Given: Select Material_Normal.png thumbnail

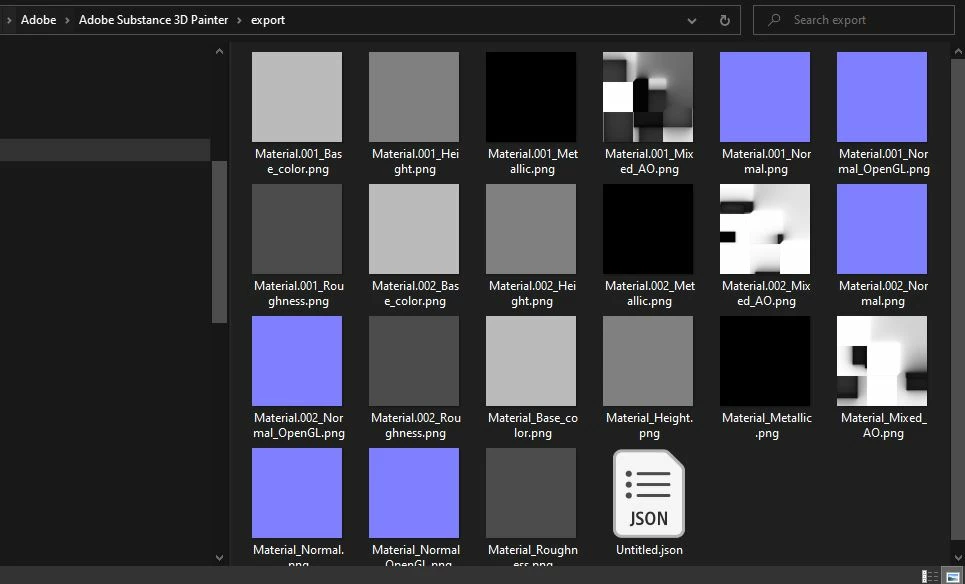Looking at the screenshot, I should [297, 493].
